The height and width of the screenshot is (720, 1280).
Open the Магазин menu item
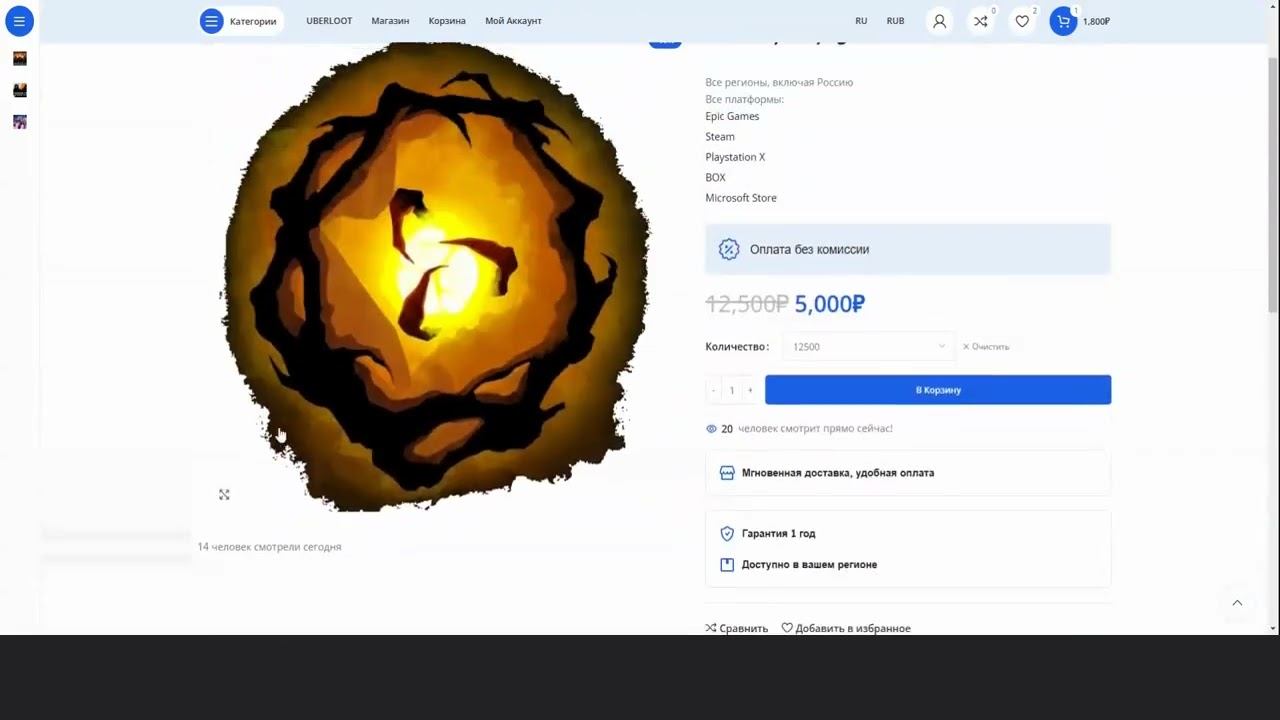(x=390, y=21)
